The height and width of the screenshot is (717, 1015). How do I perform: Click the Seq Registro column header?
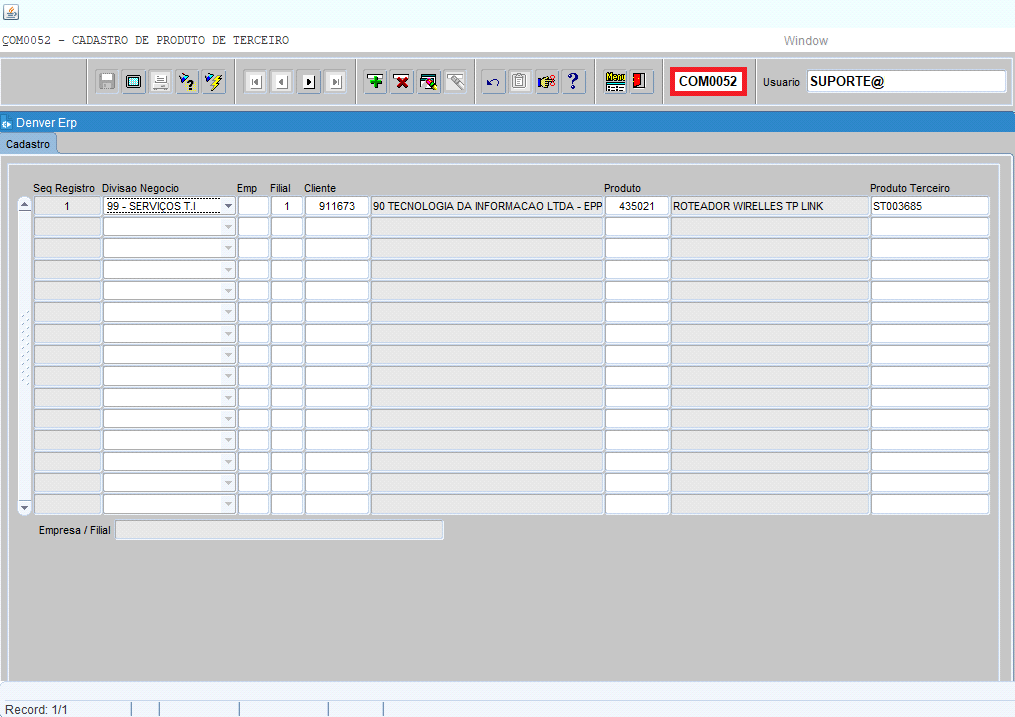63,188
